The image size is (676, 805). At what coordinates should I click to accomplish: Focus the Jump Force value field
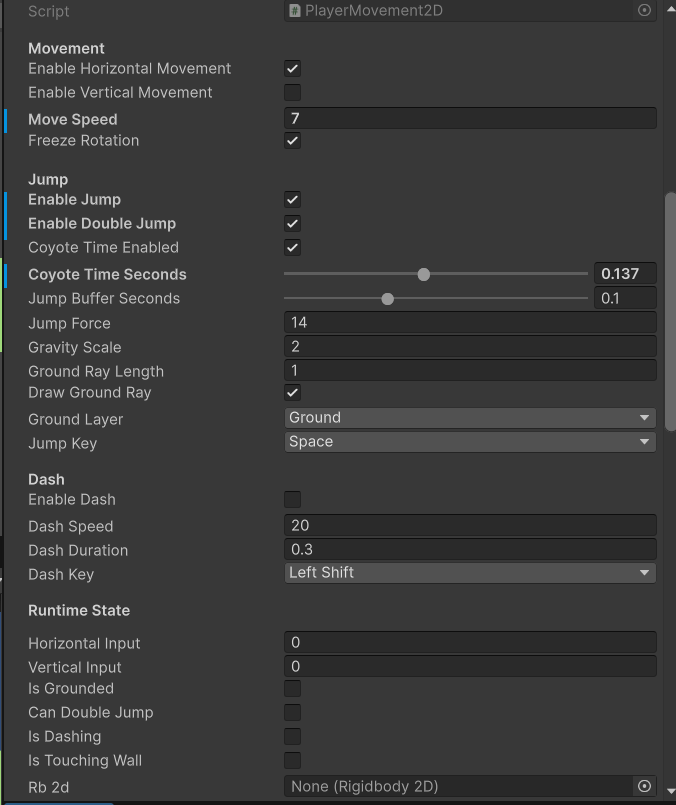click(x=470, y=323)
